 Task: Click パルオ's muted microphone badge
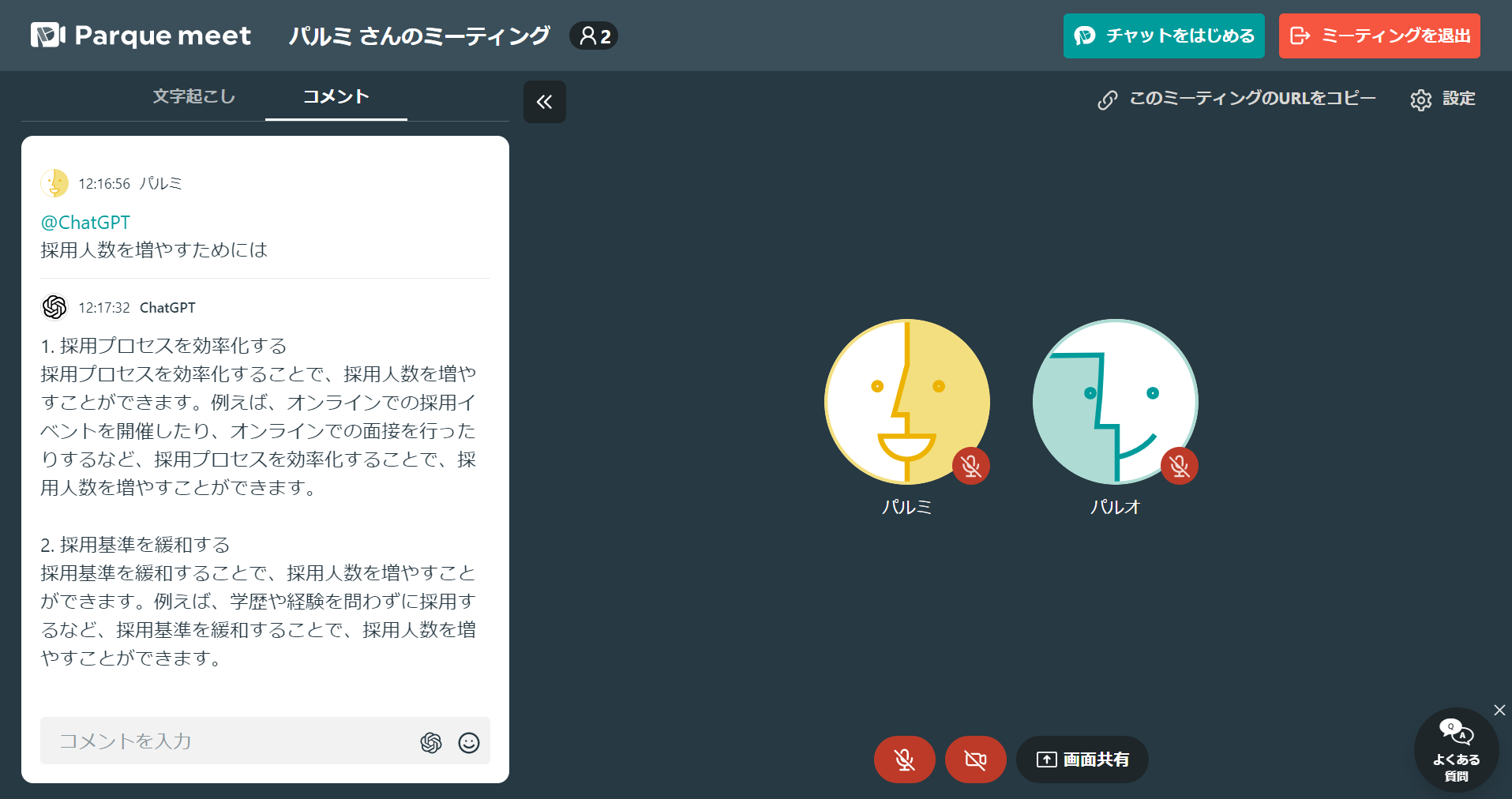tap(1180, 466)
